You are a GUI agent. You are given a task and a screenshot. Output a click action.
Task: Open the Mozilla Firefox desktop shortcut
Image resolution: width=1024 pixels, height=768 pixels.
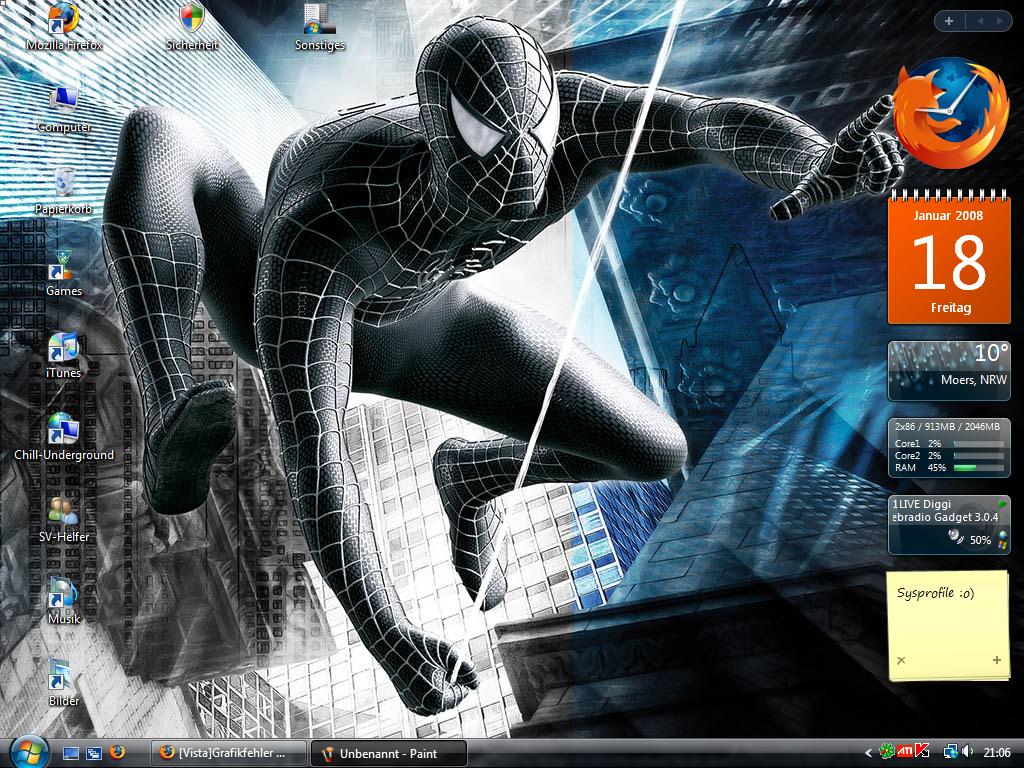tap(64, 27)
